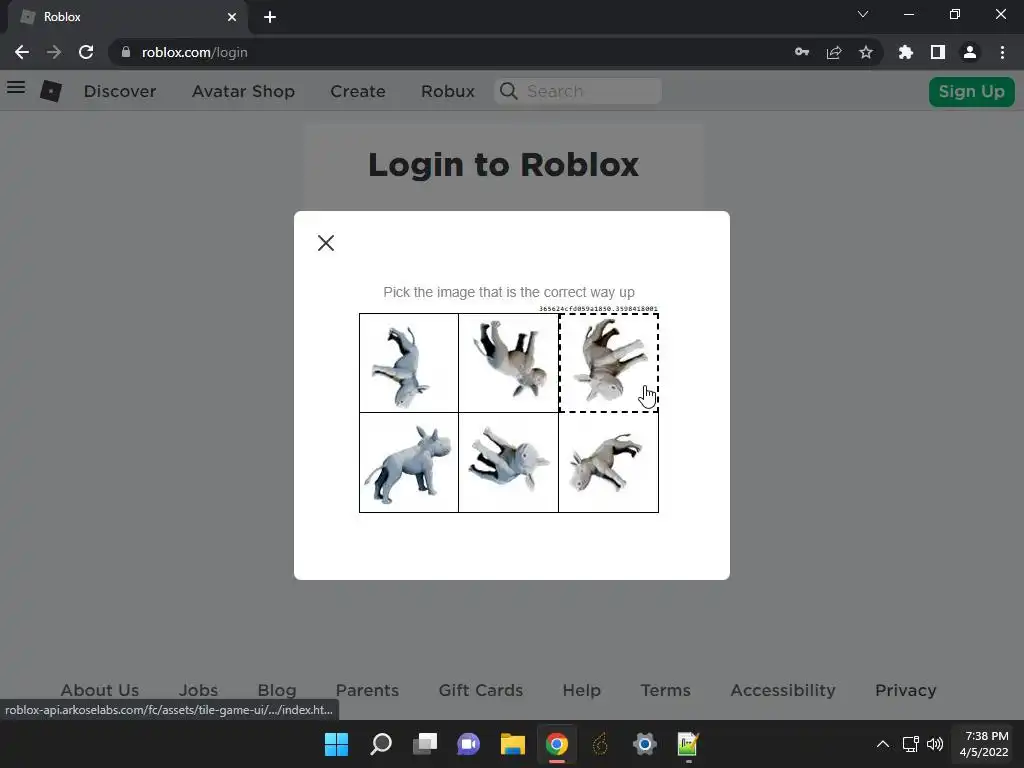Viewport: 1024px width, 768px height.
Task: Open the volume speaker tray icon
Action: [935, 744]
